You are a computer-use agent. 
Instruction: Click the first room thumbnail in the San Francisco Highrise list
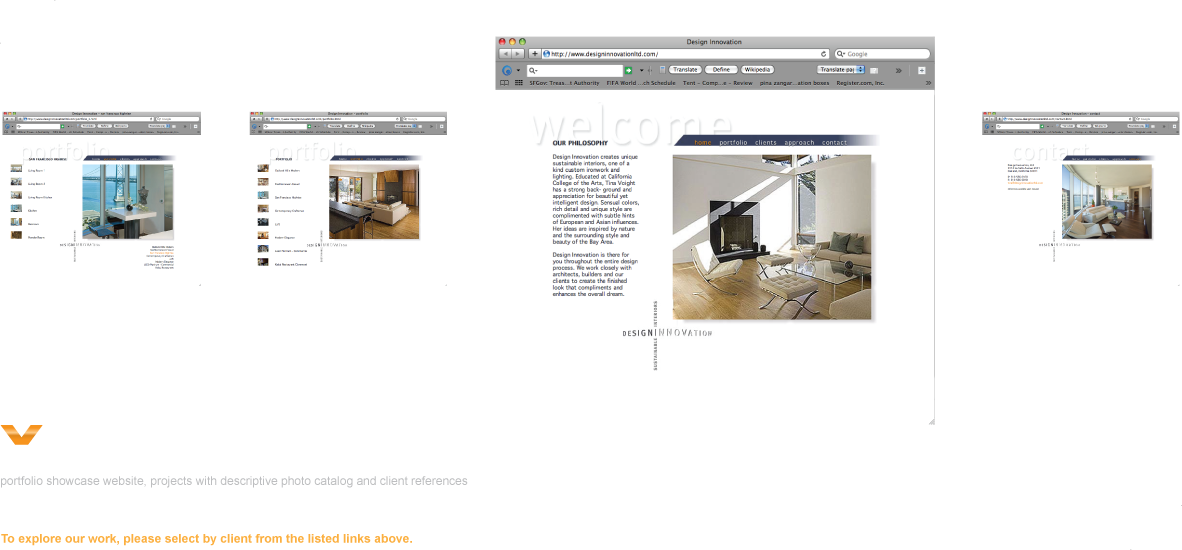coord(16,170)
